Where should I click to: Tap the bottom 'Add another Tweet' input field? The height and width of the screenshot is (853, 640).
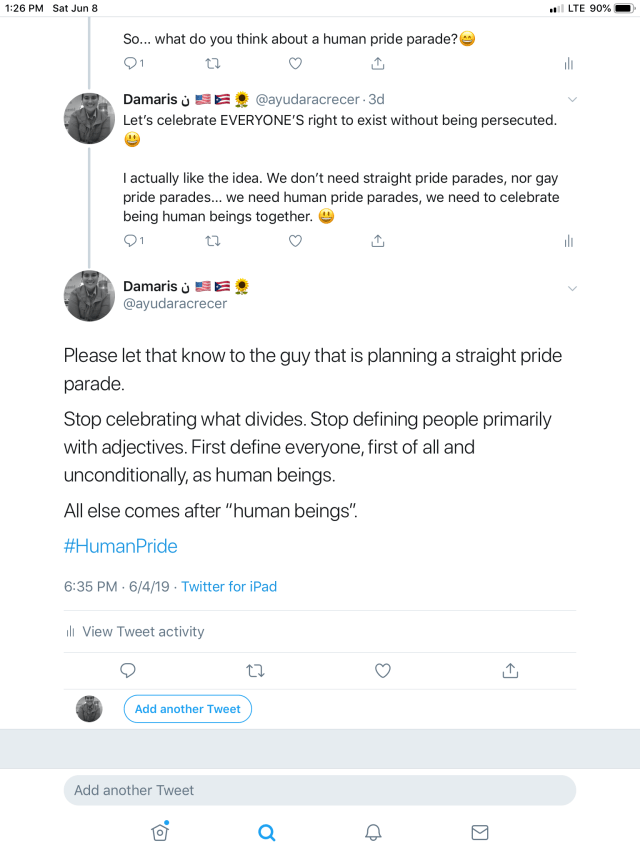pyautogui.click(x=320, y=790)
